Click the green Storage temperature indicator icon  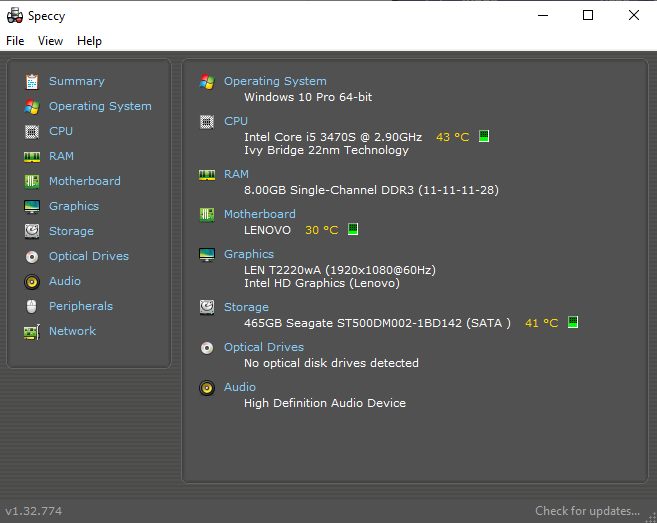click(x=573, y=323)
